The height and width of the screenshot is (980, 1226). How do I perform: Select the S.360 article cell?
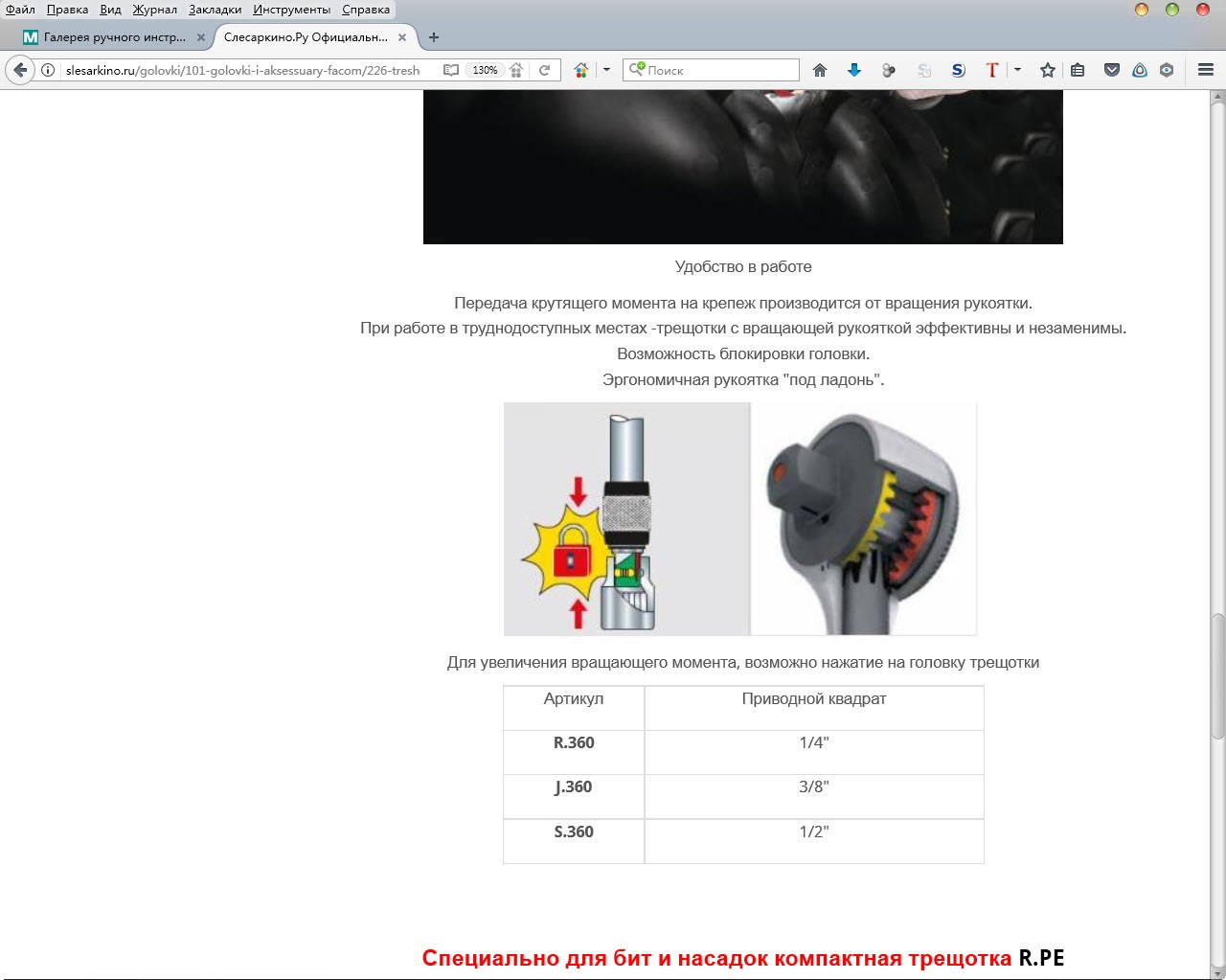[574, 841]
